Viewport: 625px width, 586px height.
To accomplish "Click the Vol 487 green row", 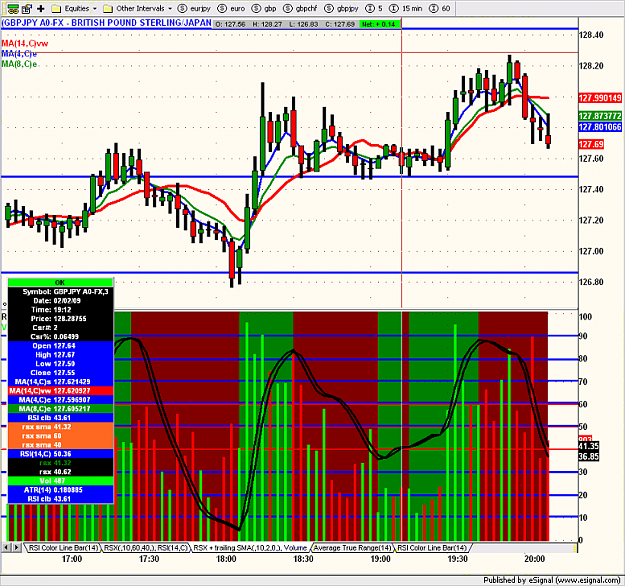I will coord(61,481).
